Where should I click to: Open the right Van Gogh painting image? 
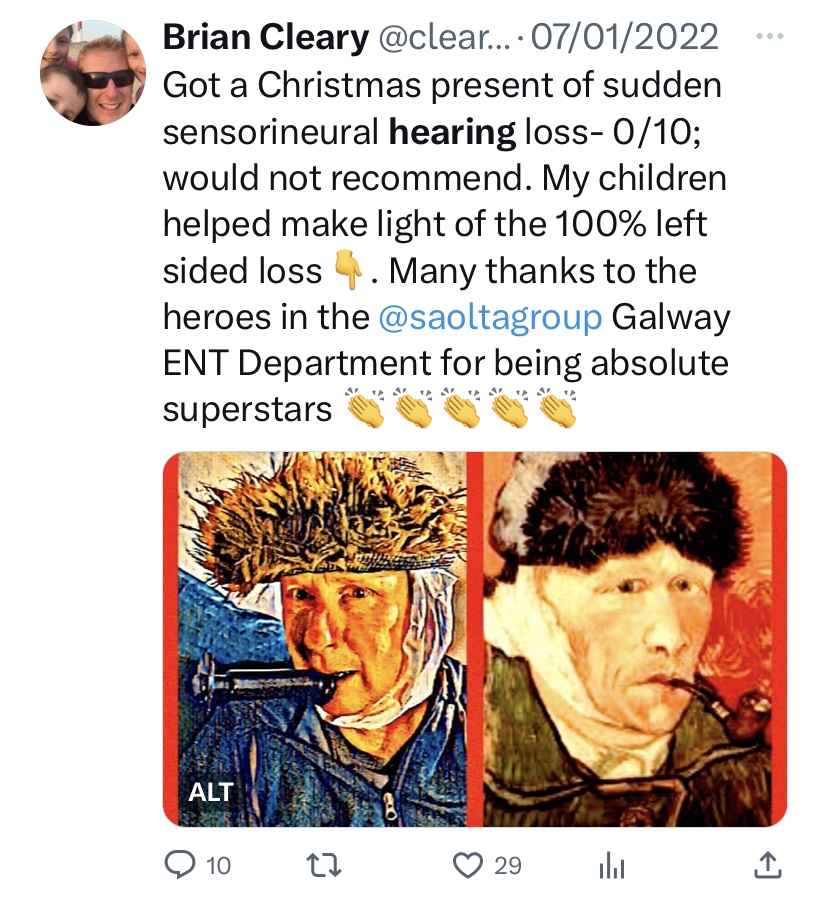[x=636, y=640]
